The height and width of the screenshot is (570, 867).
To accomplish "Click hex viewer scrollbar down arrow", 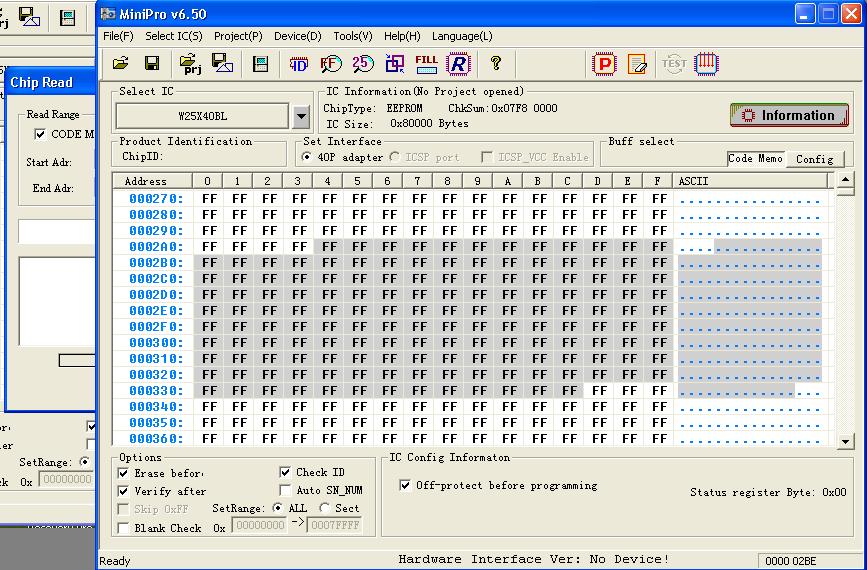I will (845, 441).
